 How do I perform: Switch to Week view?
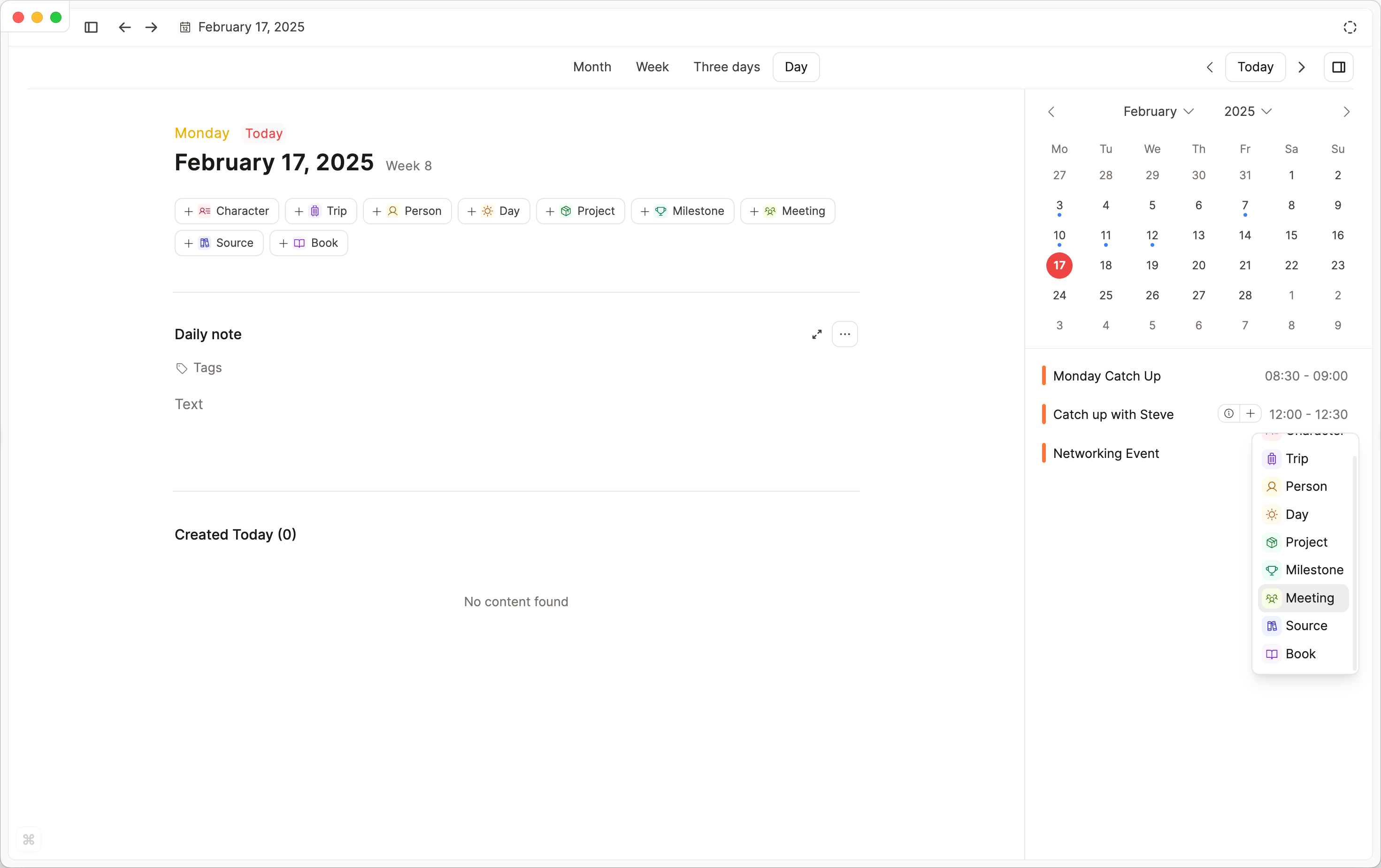pos(652,67)
